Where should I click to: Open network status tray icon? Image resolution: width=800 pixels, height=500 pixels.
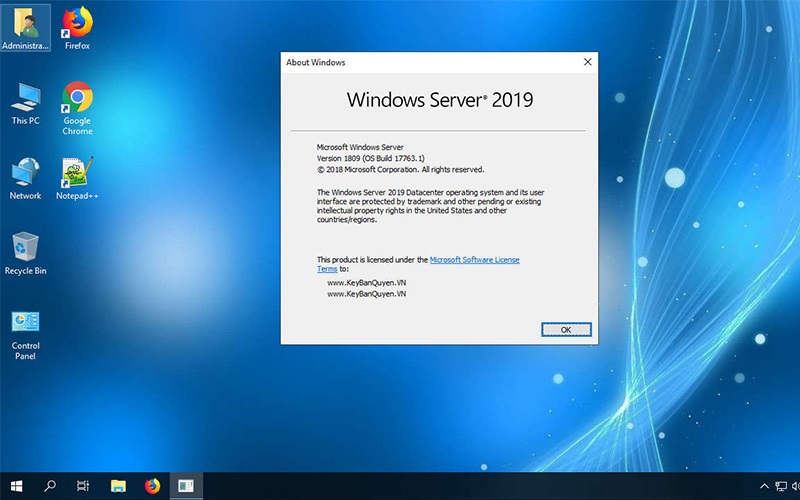tap(781, 486)
